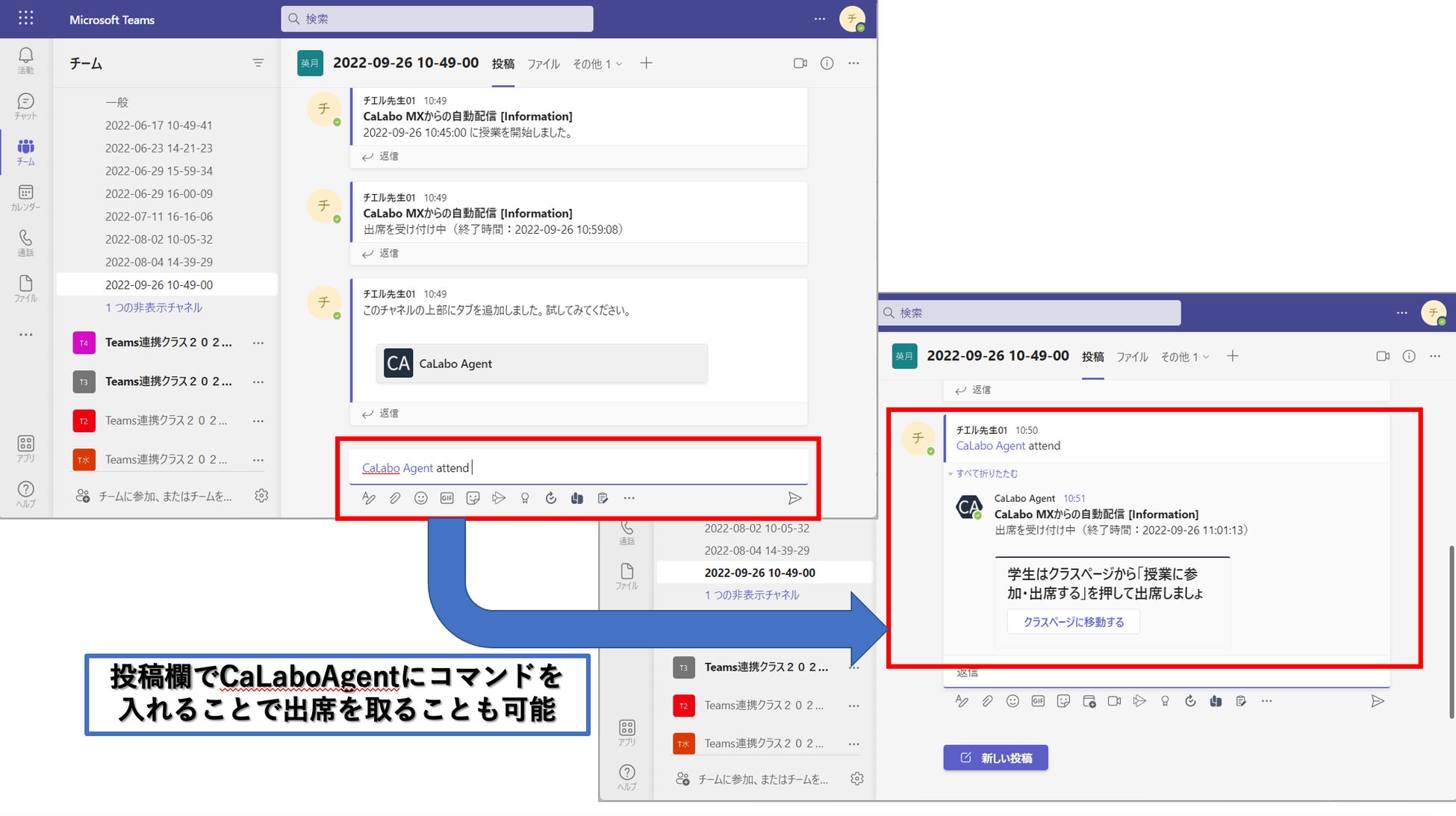The image size is (1456, 816).
Task: Click the GIF icon in compose toolbar
Action: tap(447, 498)
